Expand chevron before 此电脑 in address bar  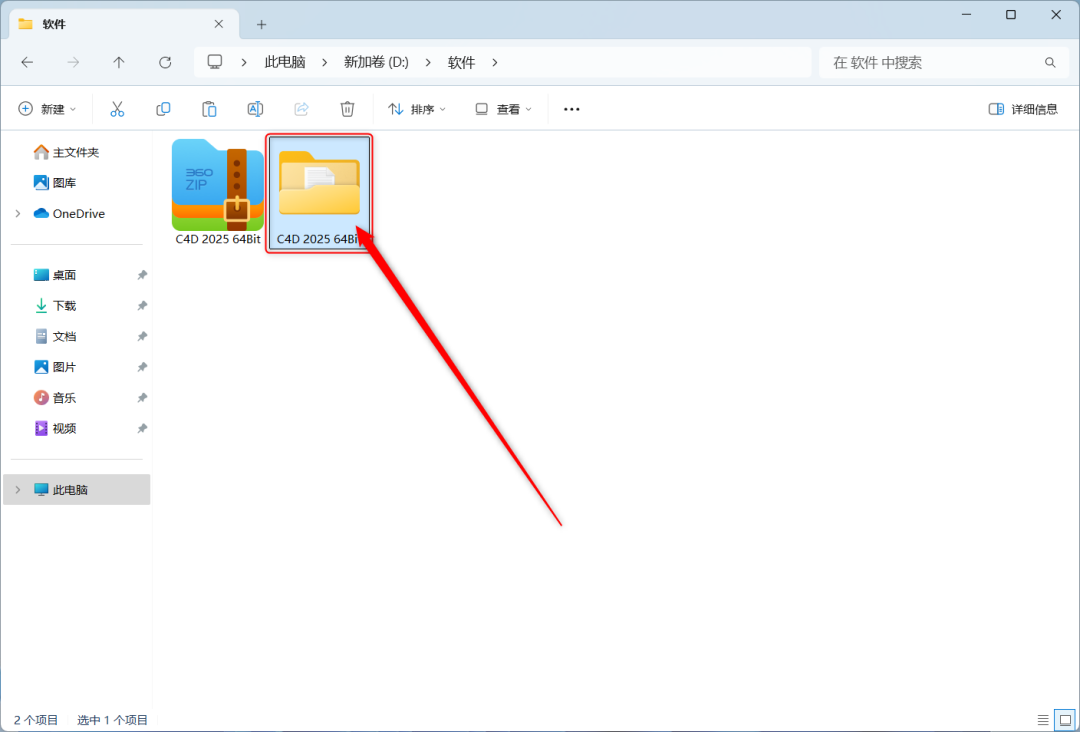coord(244,63)
